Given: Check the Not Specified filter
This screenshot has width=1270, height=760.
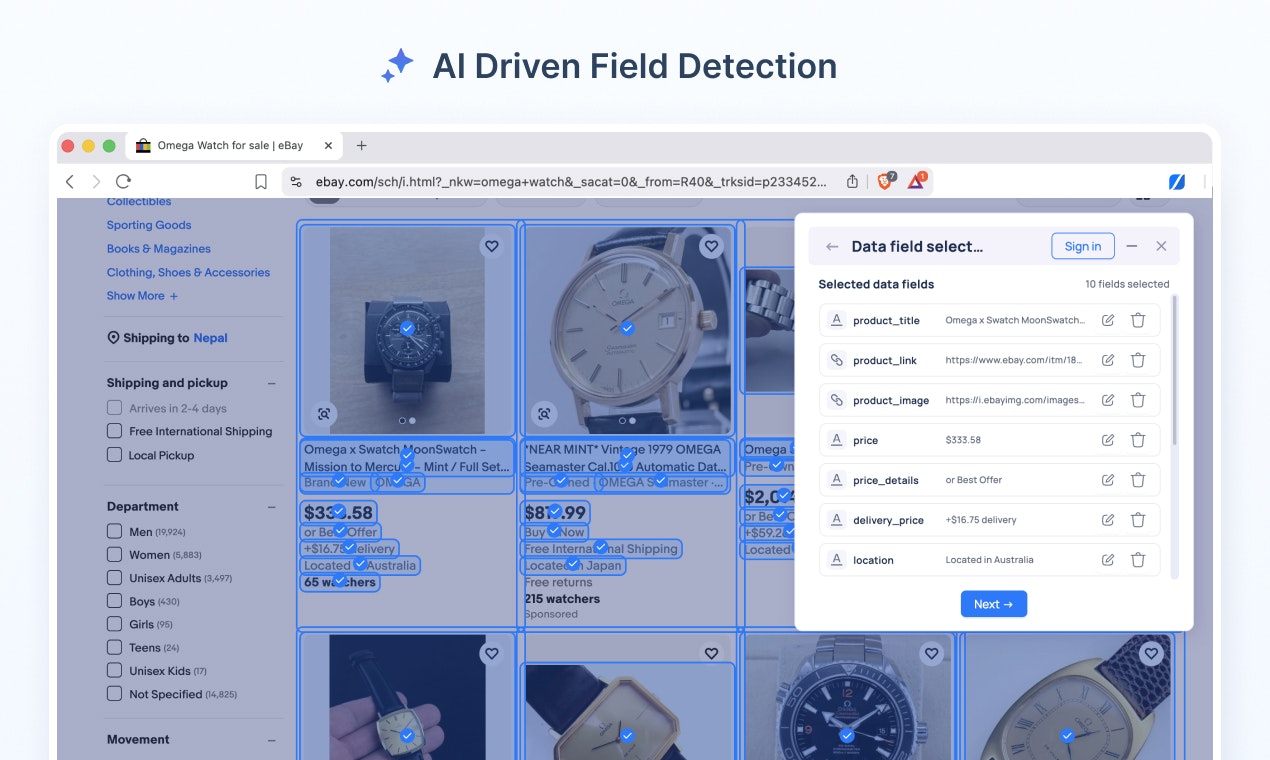Looking at the screenshot, I should 115,693.
